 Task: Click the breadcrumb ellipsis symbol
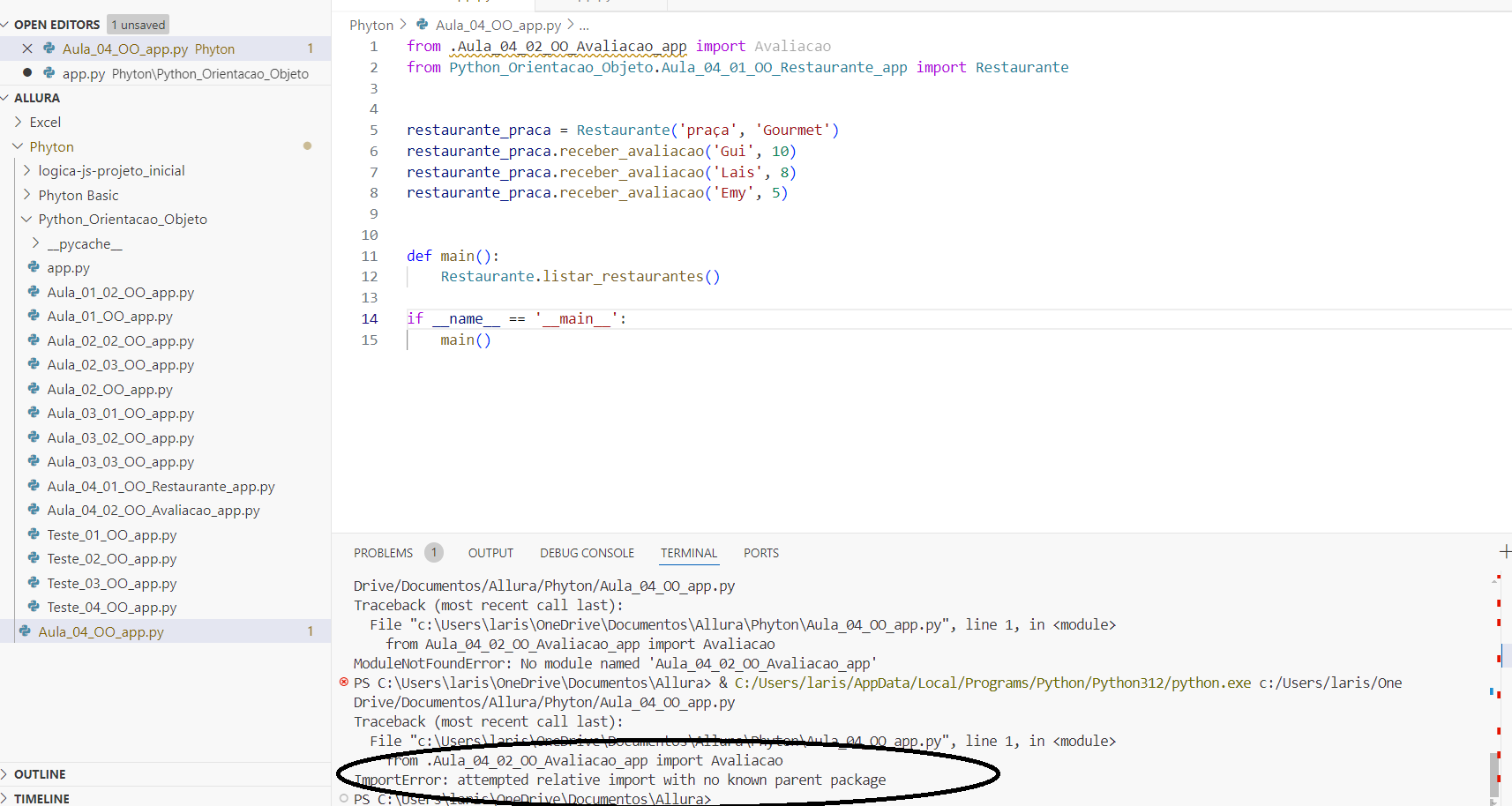tap(584, 26)
